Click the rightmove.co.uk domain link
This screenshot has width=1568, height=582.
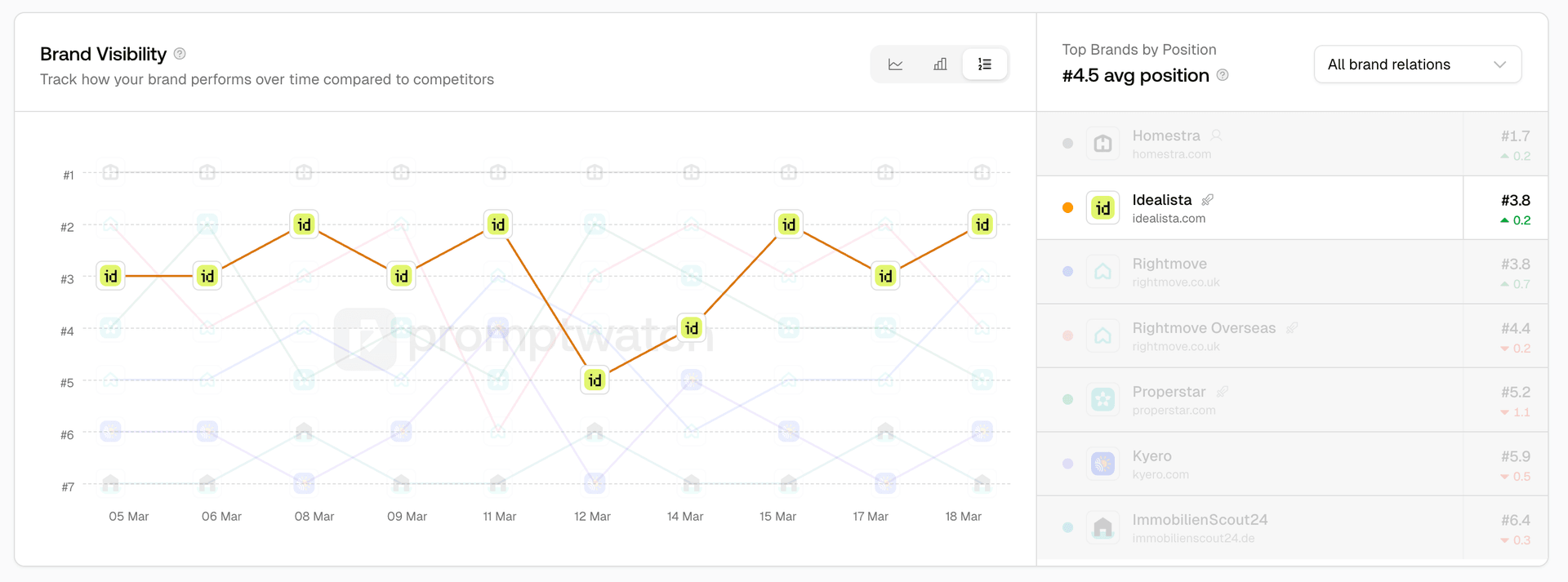coord(1175,282)
